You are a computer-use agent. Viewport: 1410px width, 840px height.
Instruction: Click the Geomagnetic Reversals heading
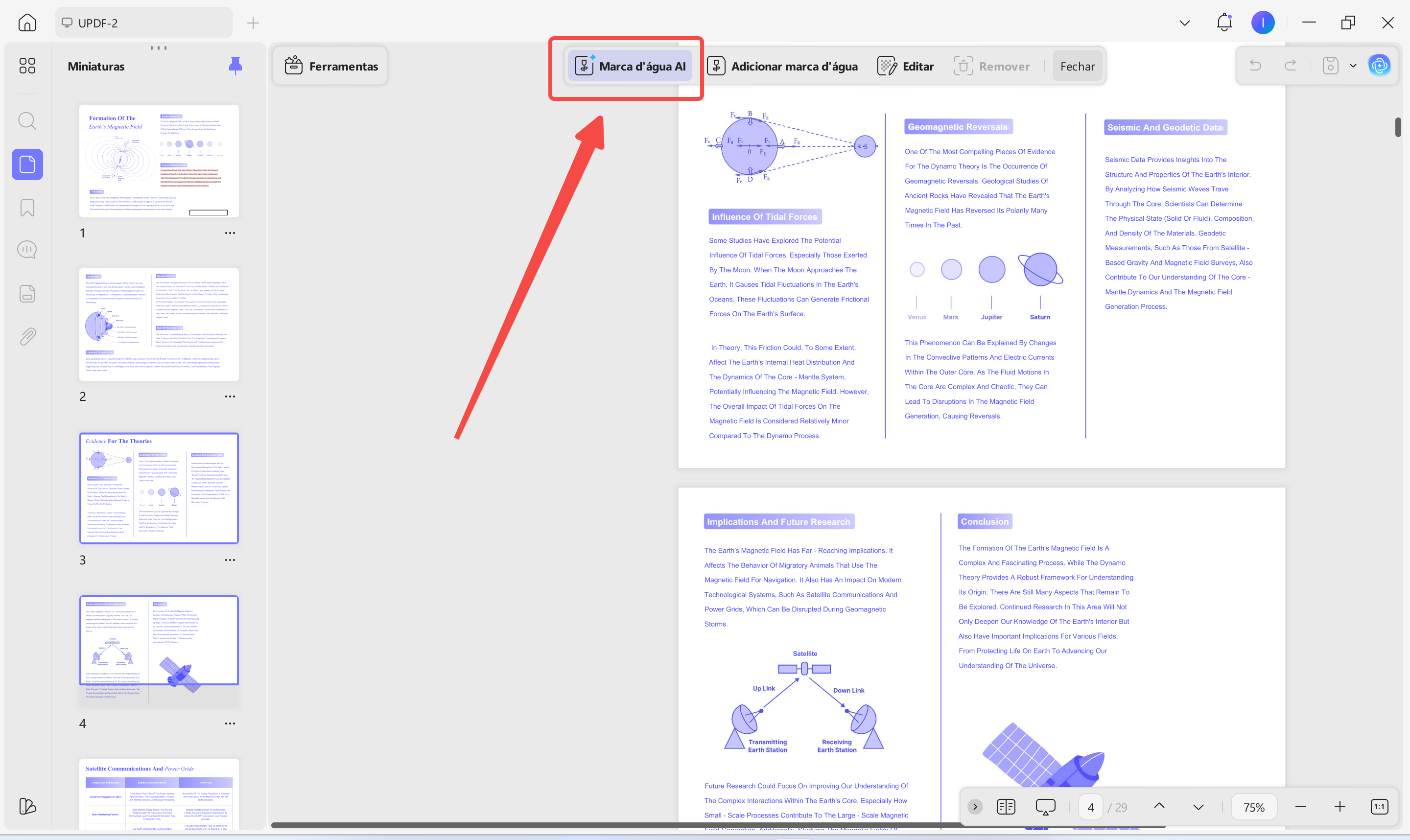[x=958, y=127]
